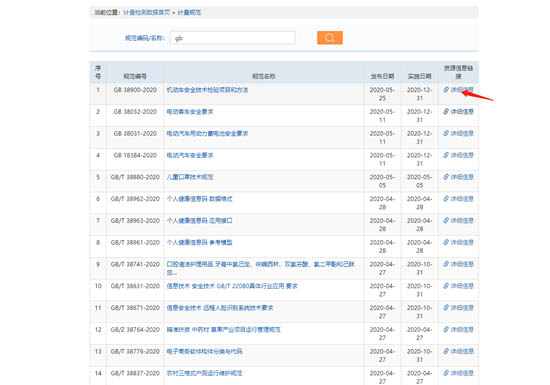
Task: Click the search input field containing gb
Action: point(233,38)
